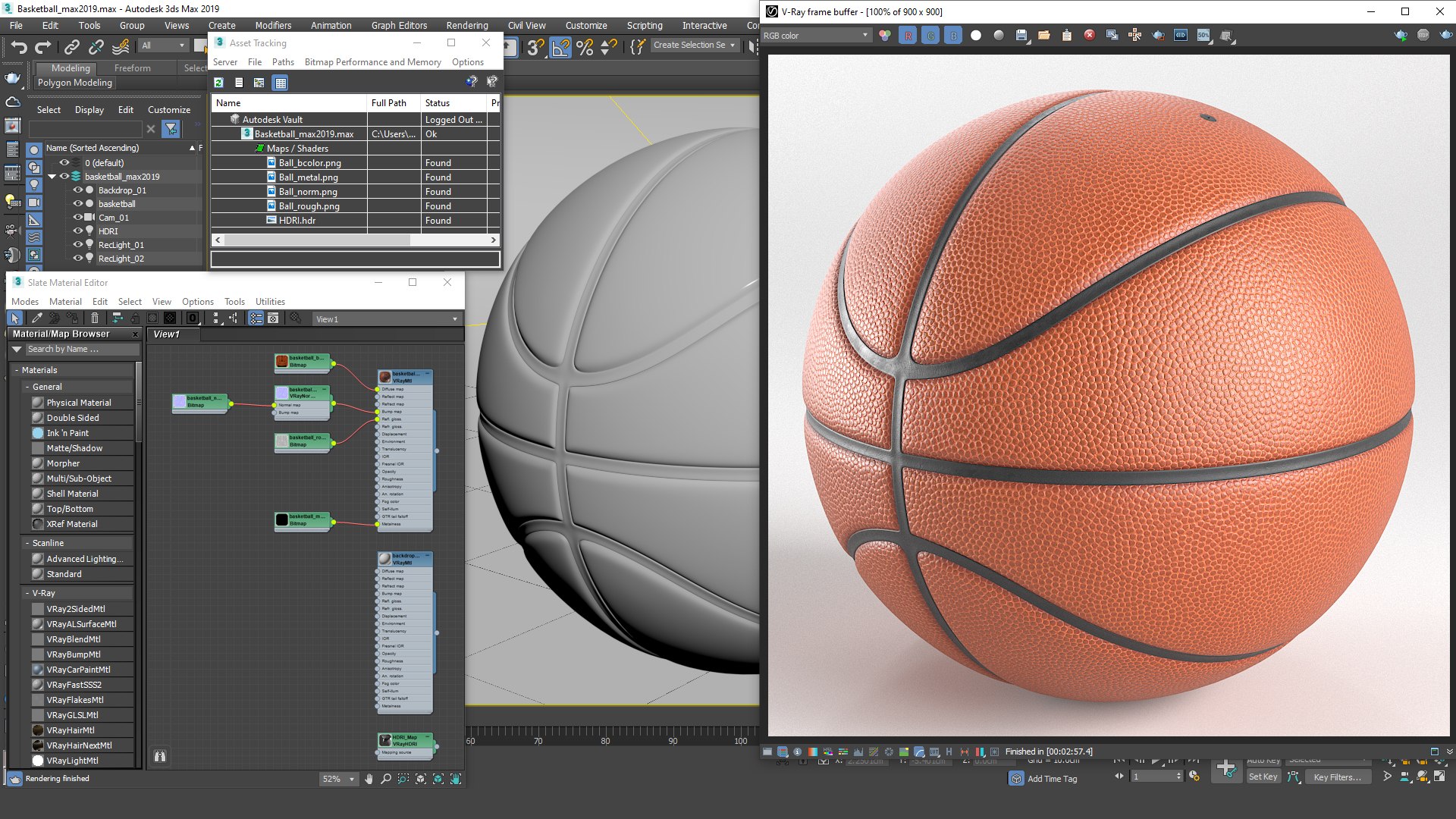Collapse the basketball_max2019 layer tree
This screenshot has width=1456, height=819.
point(52,176)
